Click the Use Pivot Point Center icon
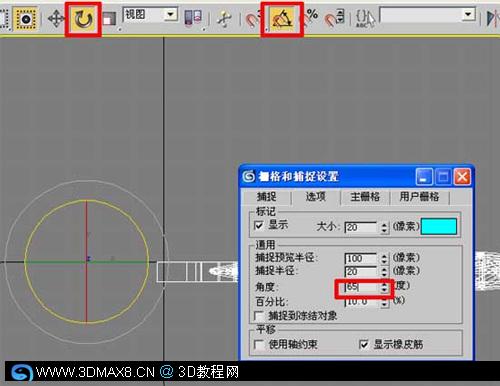This screenshot has height=386, width=500. point(193,17)
